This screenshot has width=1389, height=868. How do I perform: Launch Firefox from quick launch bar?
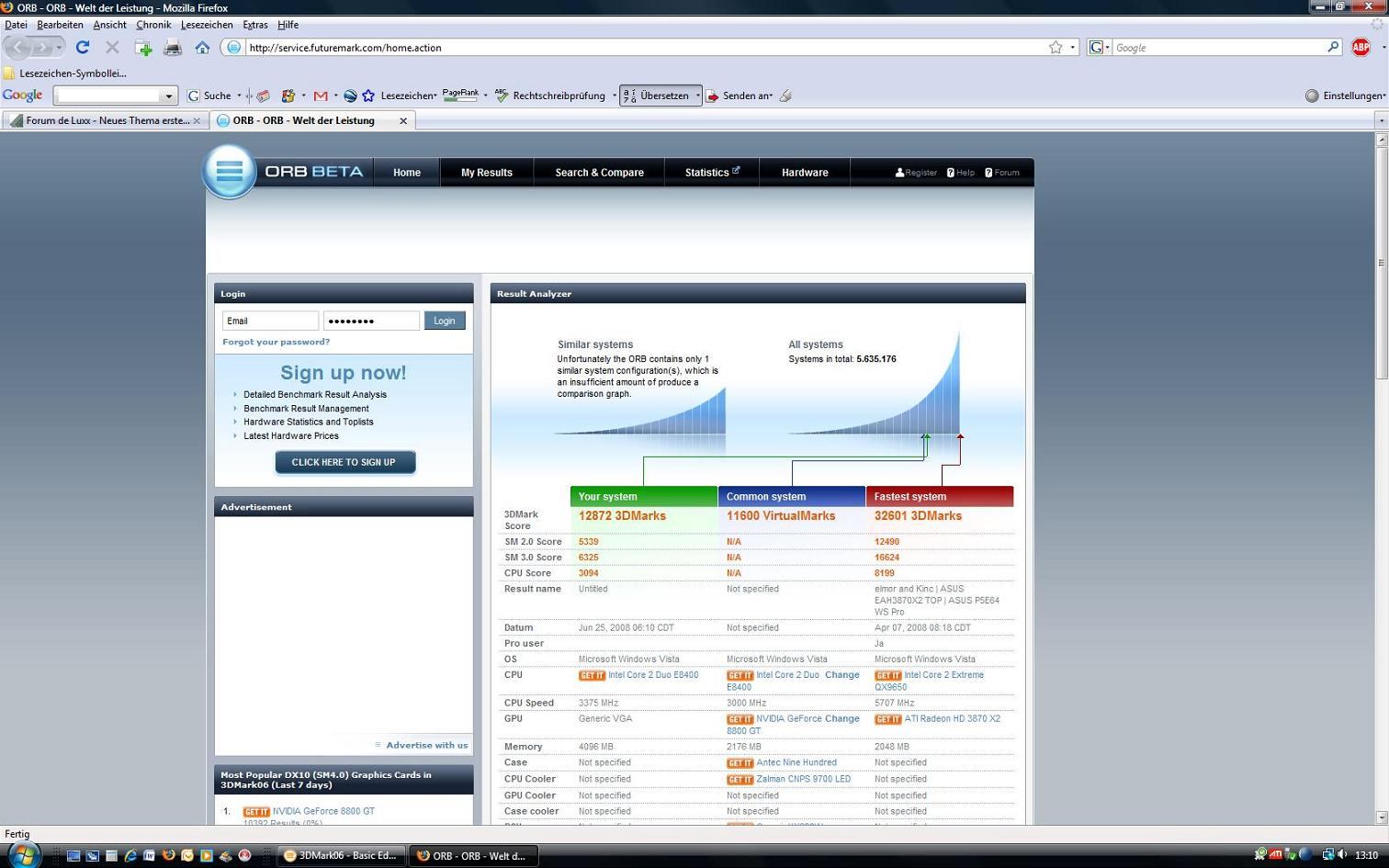[168, 855]
